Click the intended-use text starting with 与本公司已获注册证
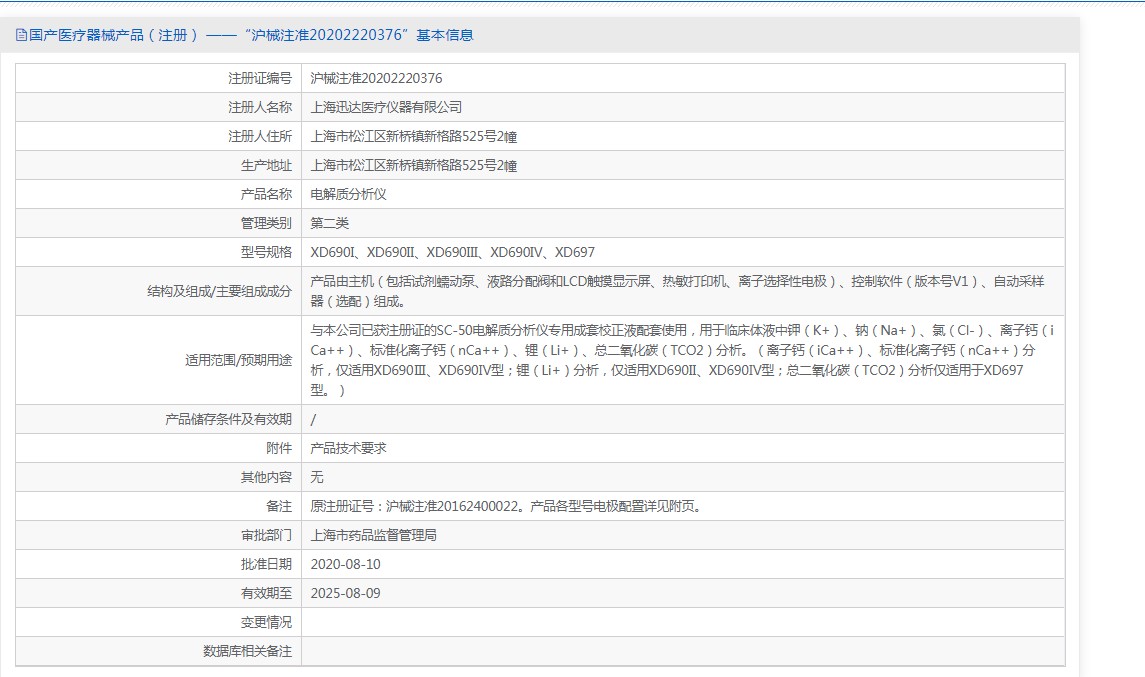The width and height of the screenshot is (1145, 677). point(682,360)
